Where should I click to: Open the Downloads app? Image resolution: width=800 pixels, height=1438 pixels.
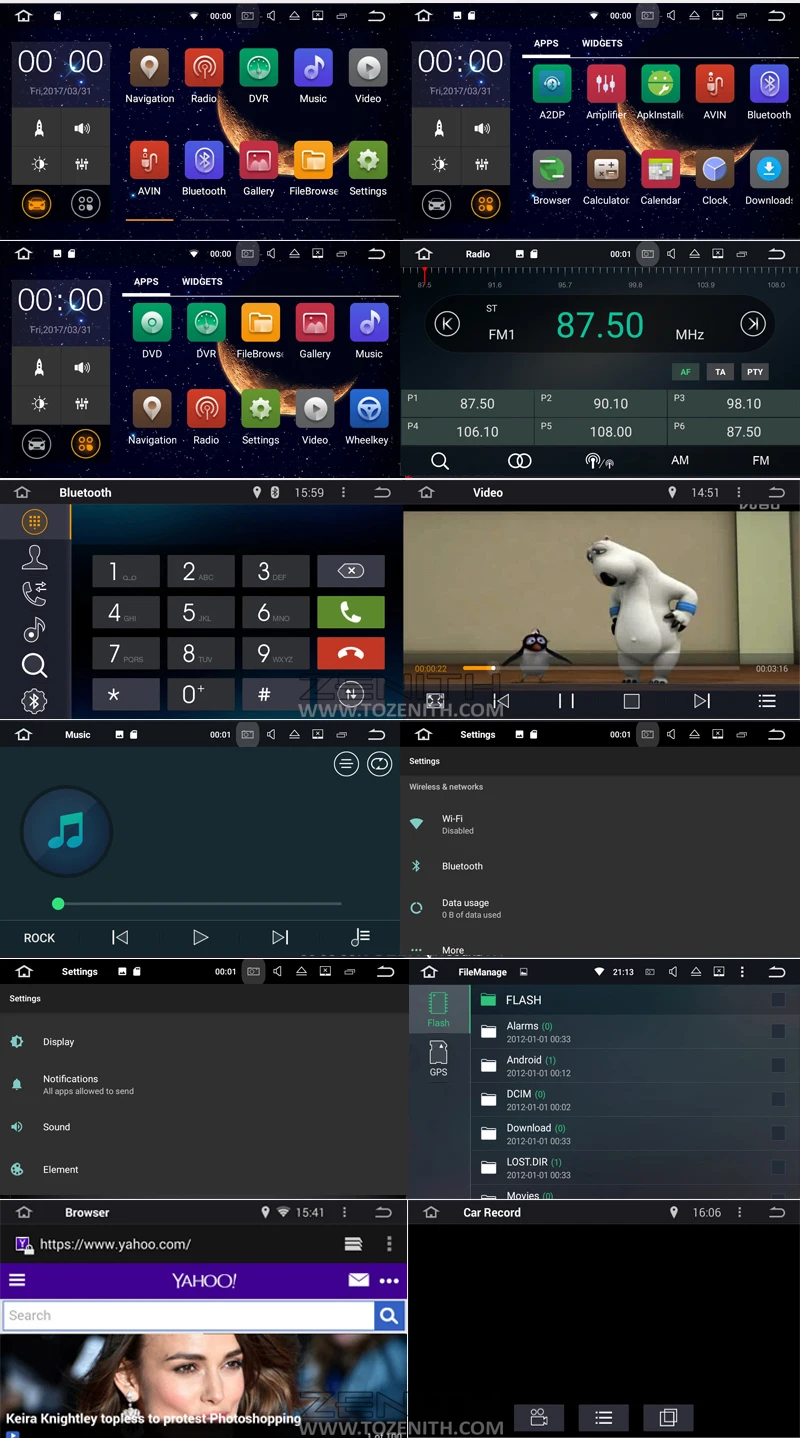769,170
